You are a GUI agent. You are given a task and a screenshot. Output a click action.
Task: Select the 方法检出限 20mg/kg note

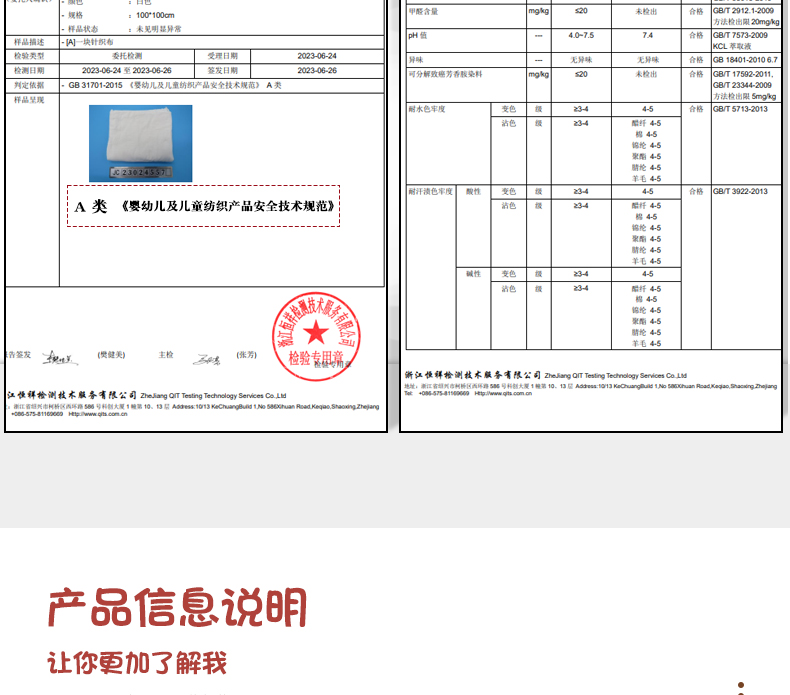pos(746,22)
